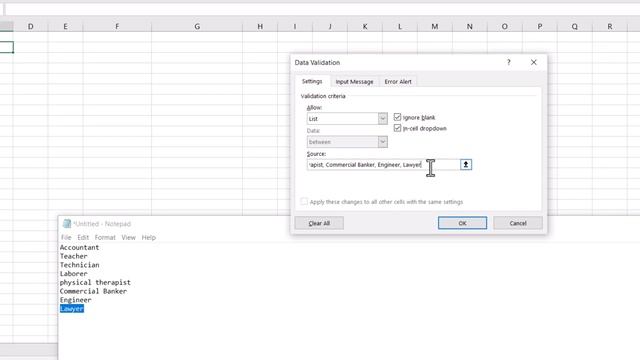Toggle the Ignore blank checkbox

[398, 117]
